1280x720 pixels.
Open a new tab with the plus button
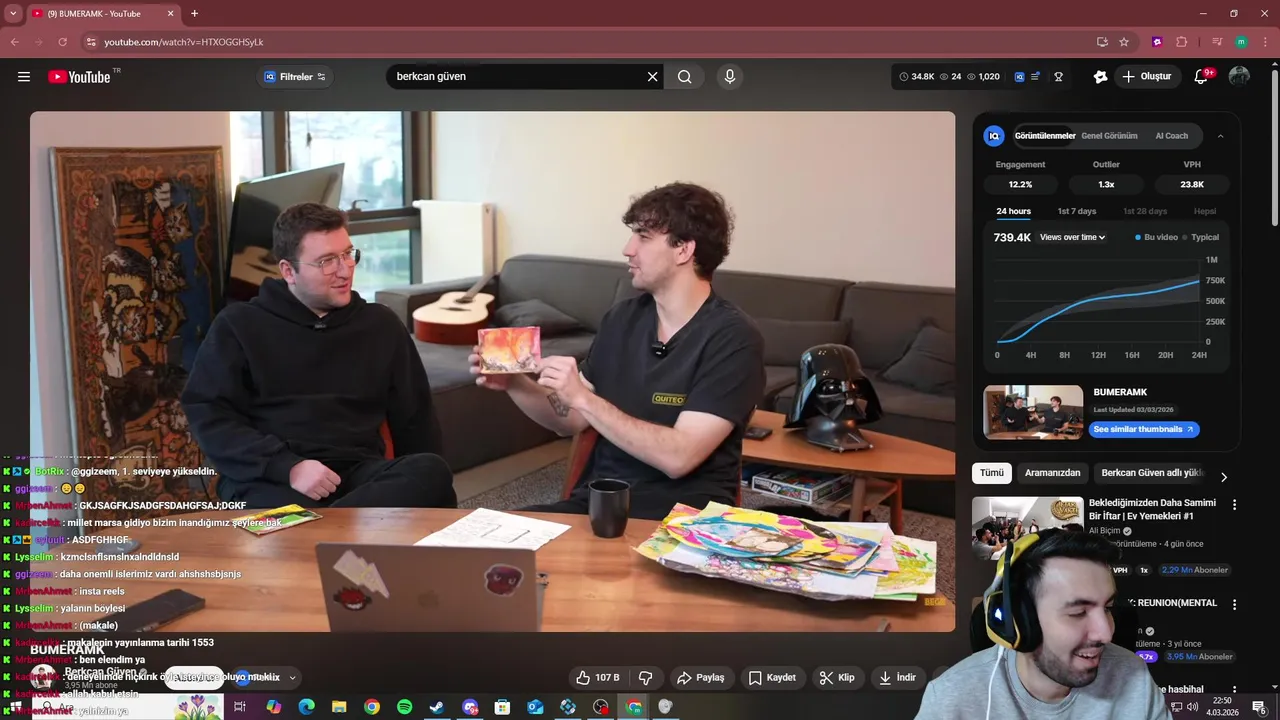tap(194, 13)
